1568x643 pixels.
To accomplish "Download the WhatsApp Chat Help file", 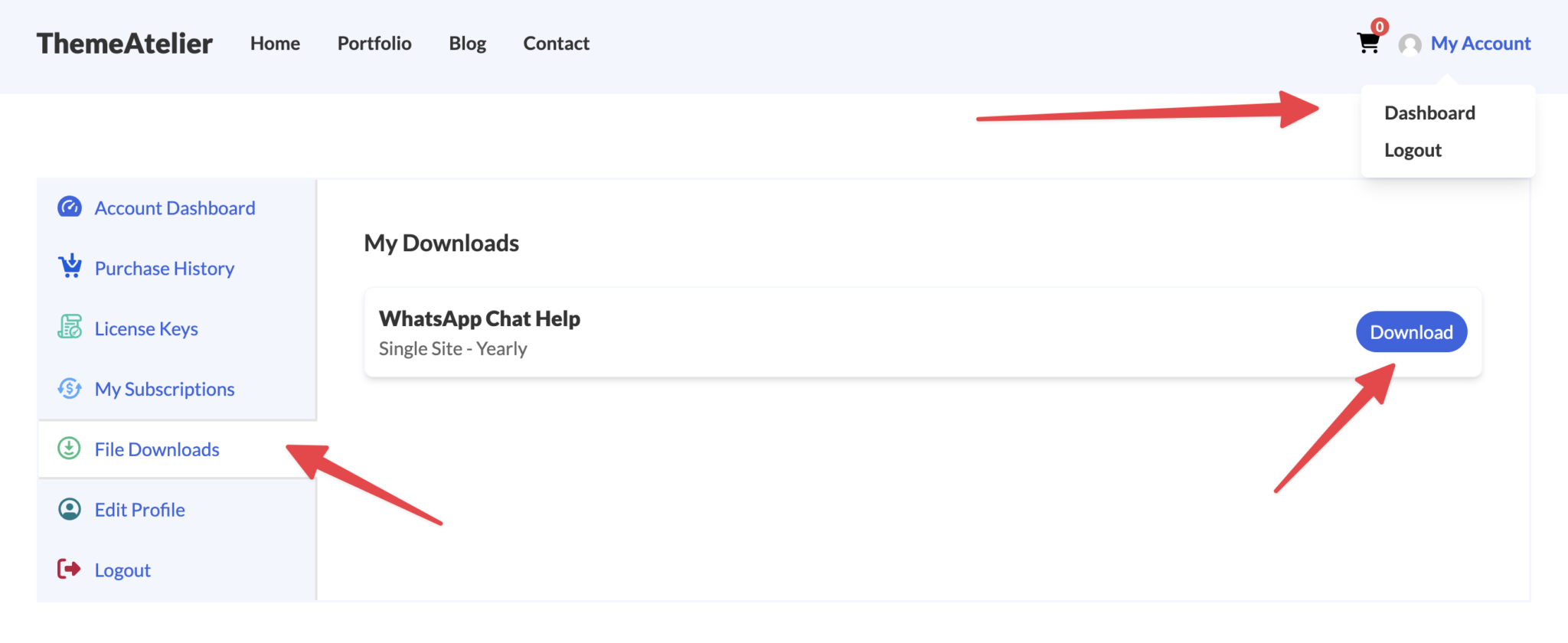I will point(1411,332).
